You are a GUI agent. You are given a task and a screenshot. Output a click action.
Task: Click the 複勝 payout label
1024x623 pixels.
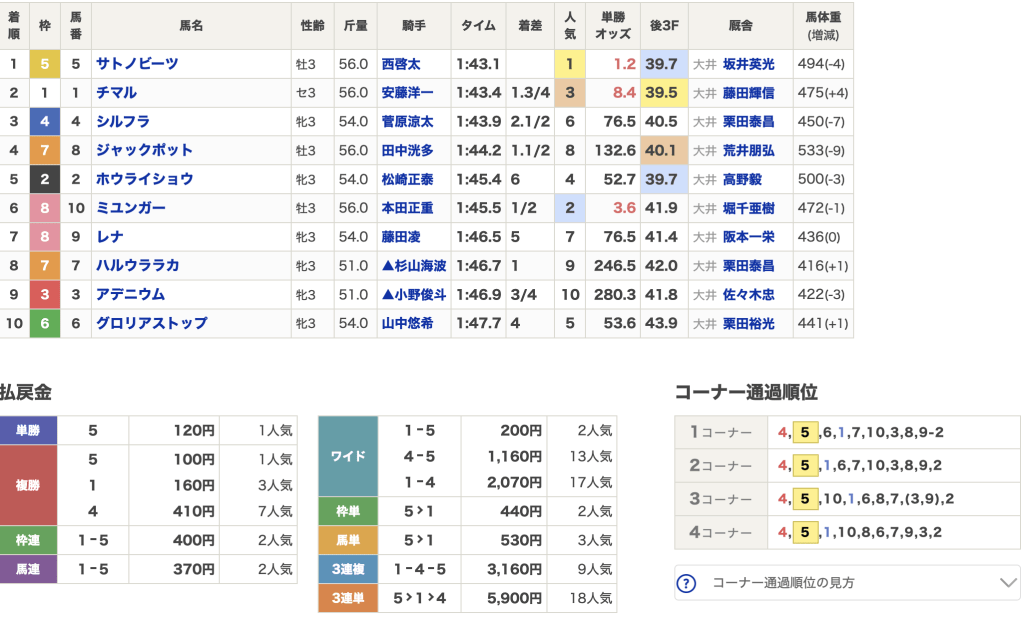[x=28, y=485]
